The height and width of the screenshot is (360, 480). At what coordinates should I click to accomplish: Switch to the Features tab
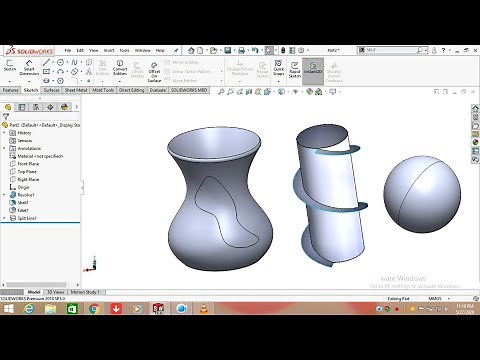pos(10,90)
